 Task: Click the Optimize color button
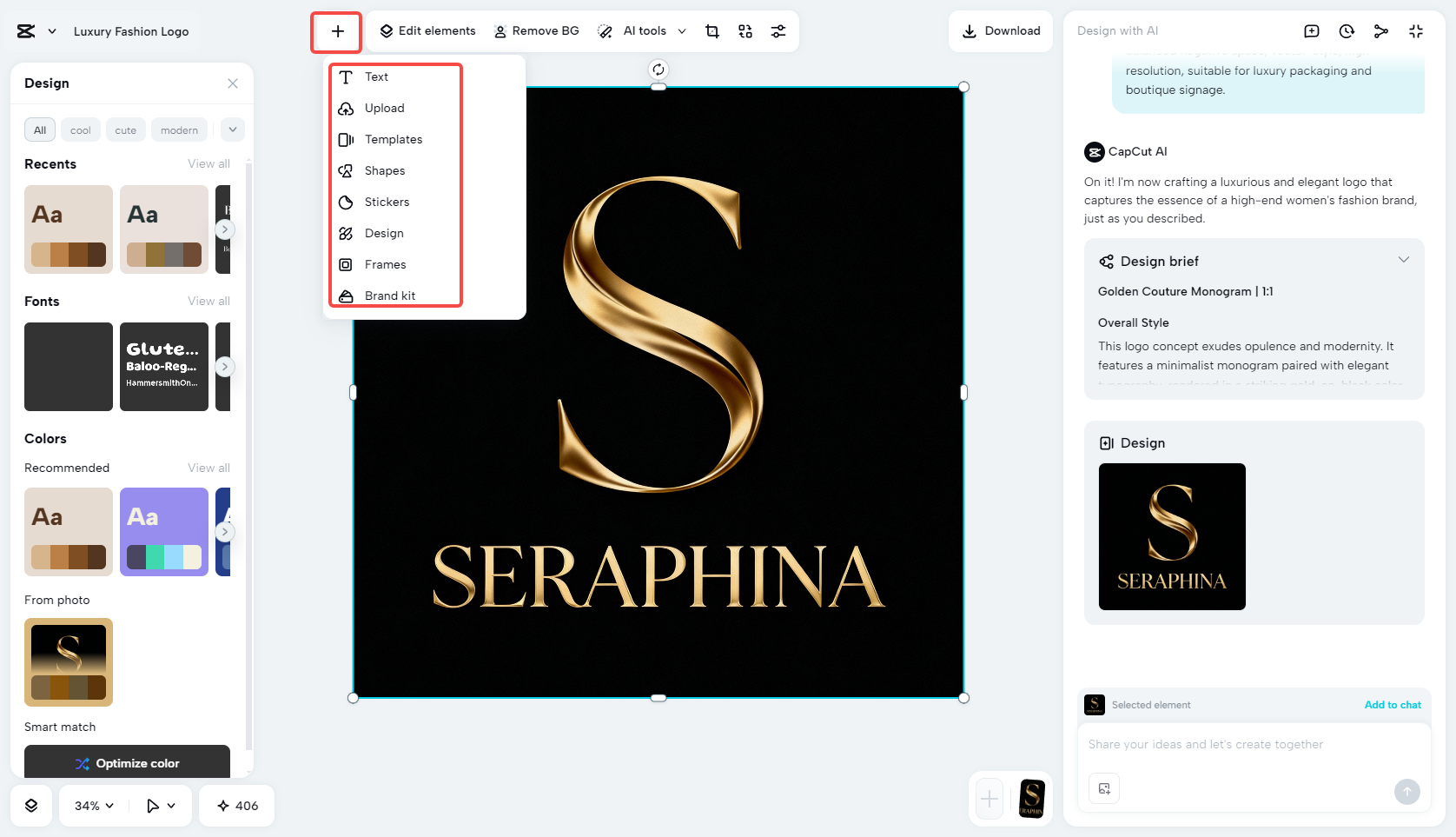coord(127,763)
